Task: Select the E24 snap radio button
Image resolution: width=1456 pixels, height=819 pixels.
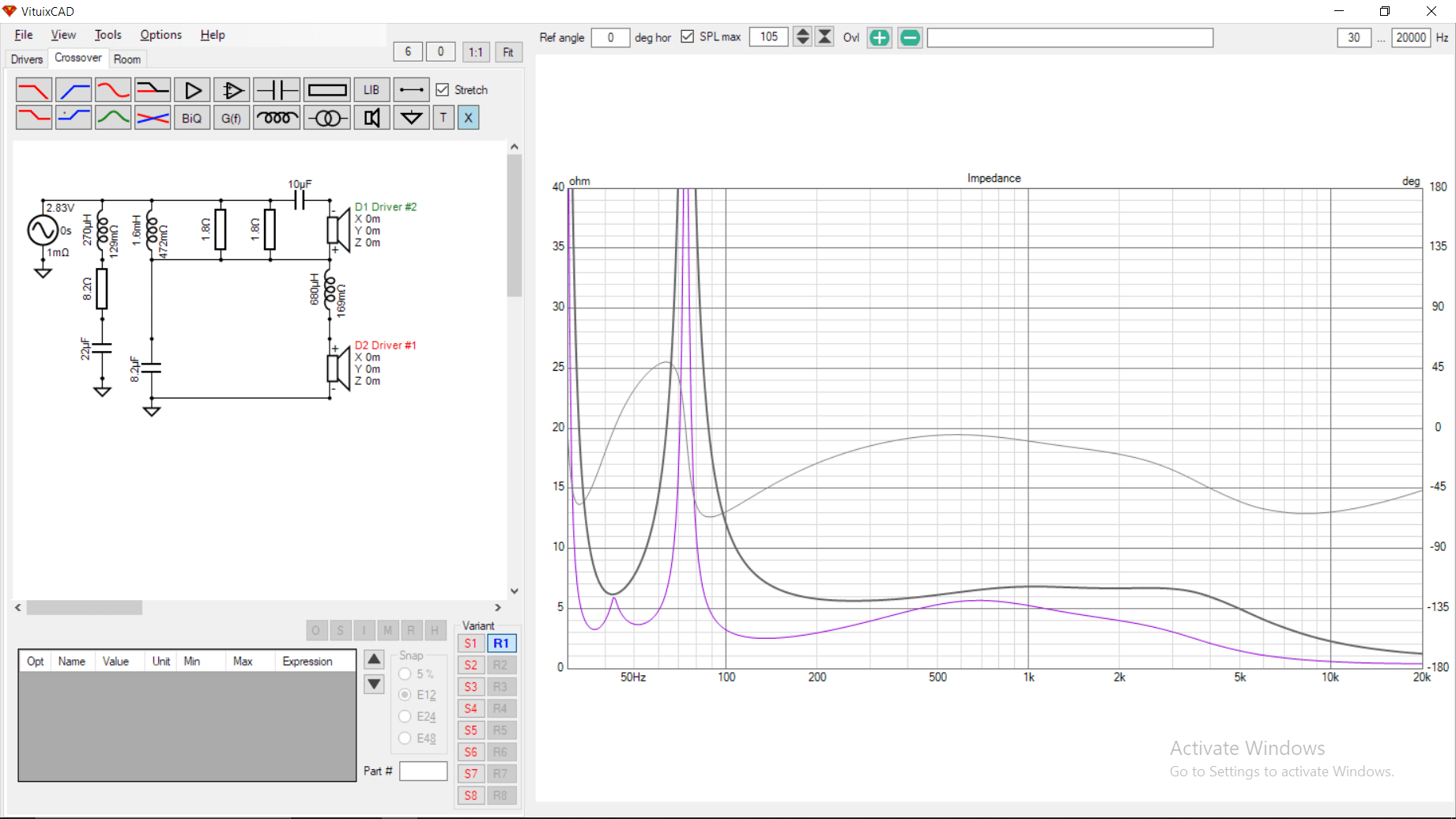Action: click(x=405, y=716)
